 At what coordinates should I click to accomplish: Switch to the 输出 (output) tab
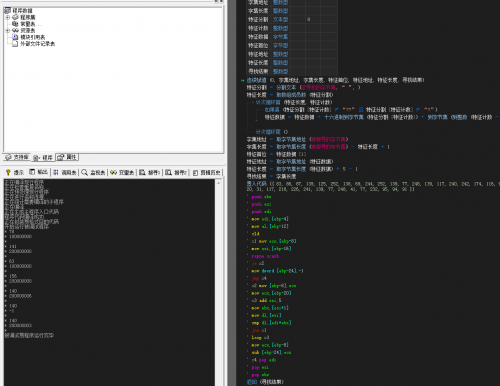39,172
